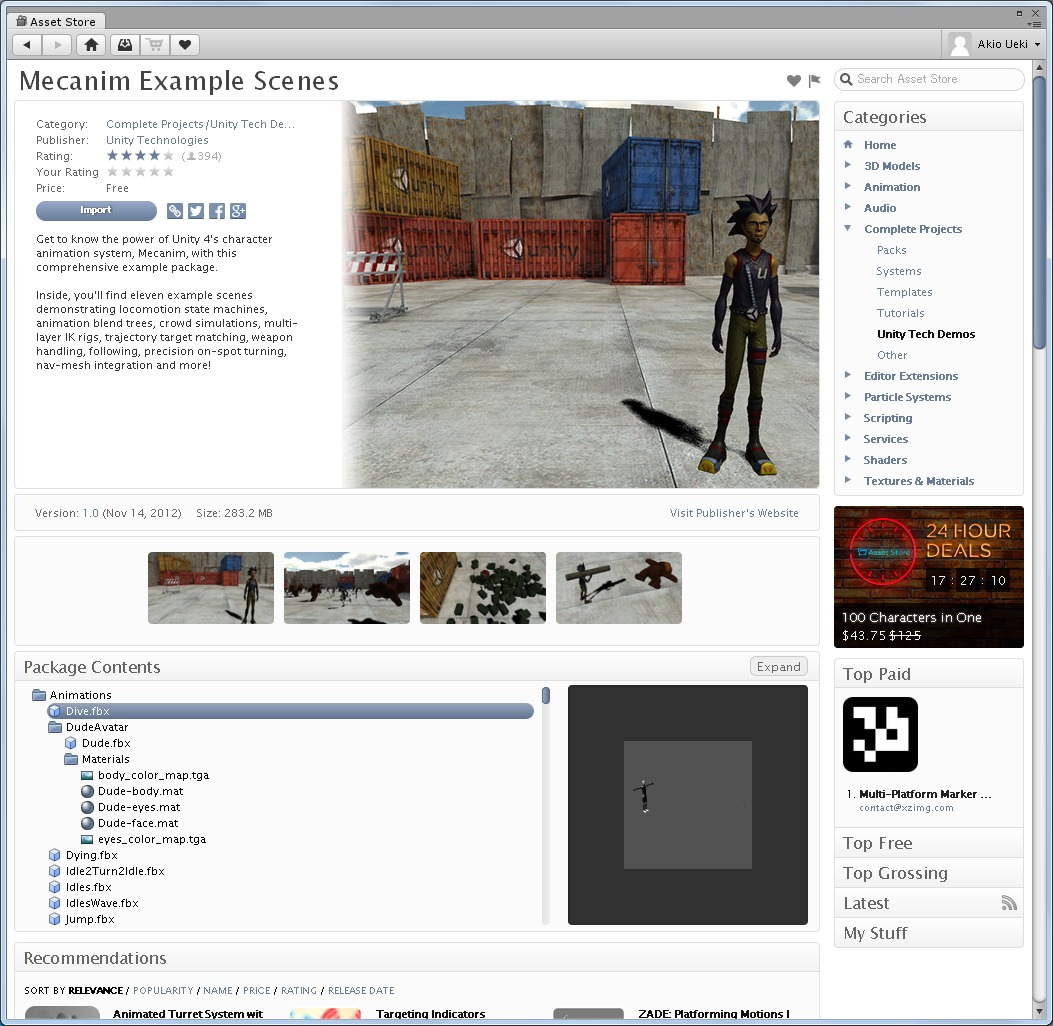Expand the Audio category arrow
1053x1026 pixels.
pyautogui.click(x=848, y=207)
